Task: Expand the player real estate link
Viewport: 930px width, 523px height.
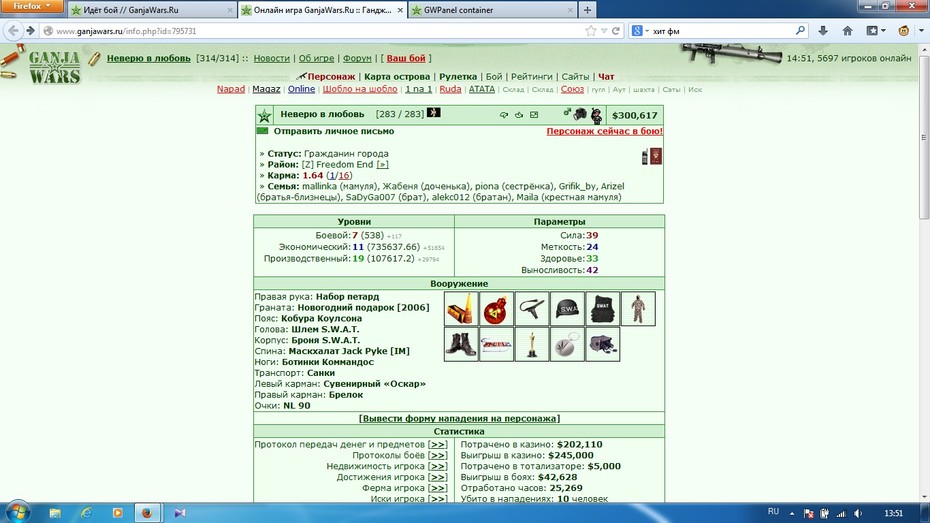Action: coord(438,466)
